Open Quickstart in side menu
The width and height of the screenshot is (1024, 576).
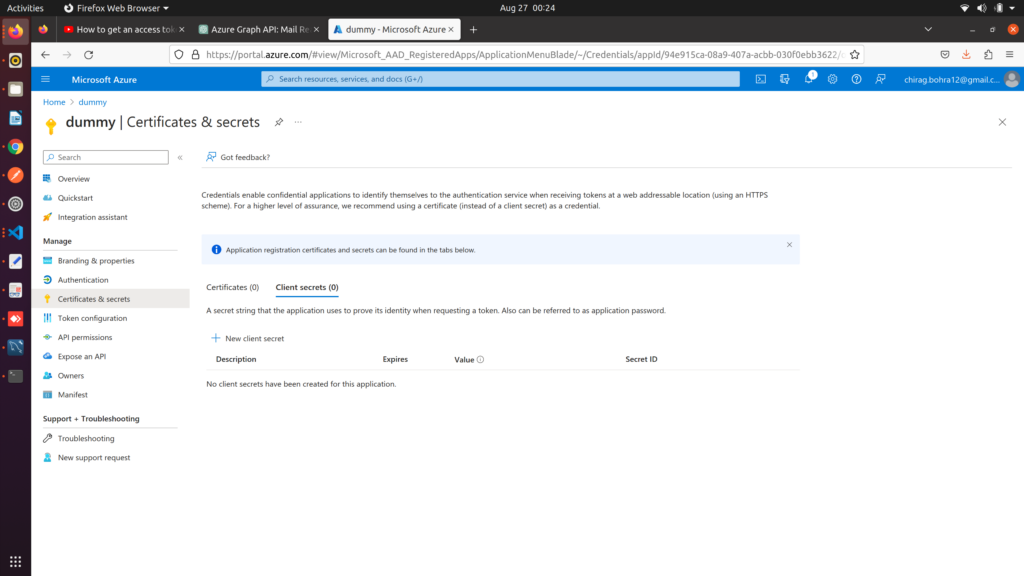75,198
